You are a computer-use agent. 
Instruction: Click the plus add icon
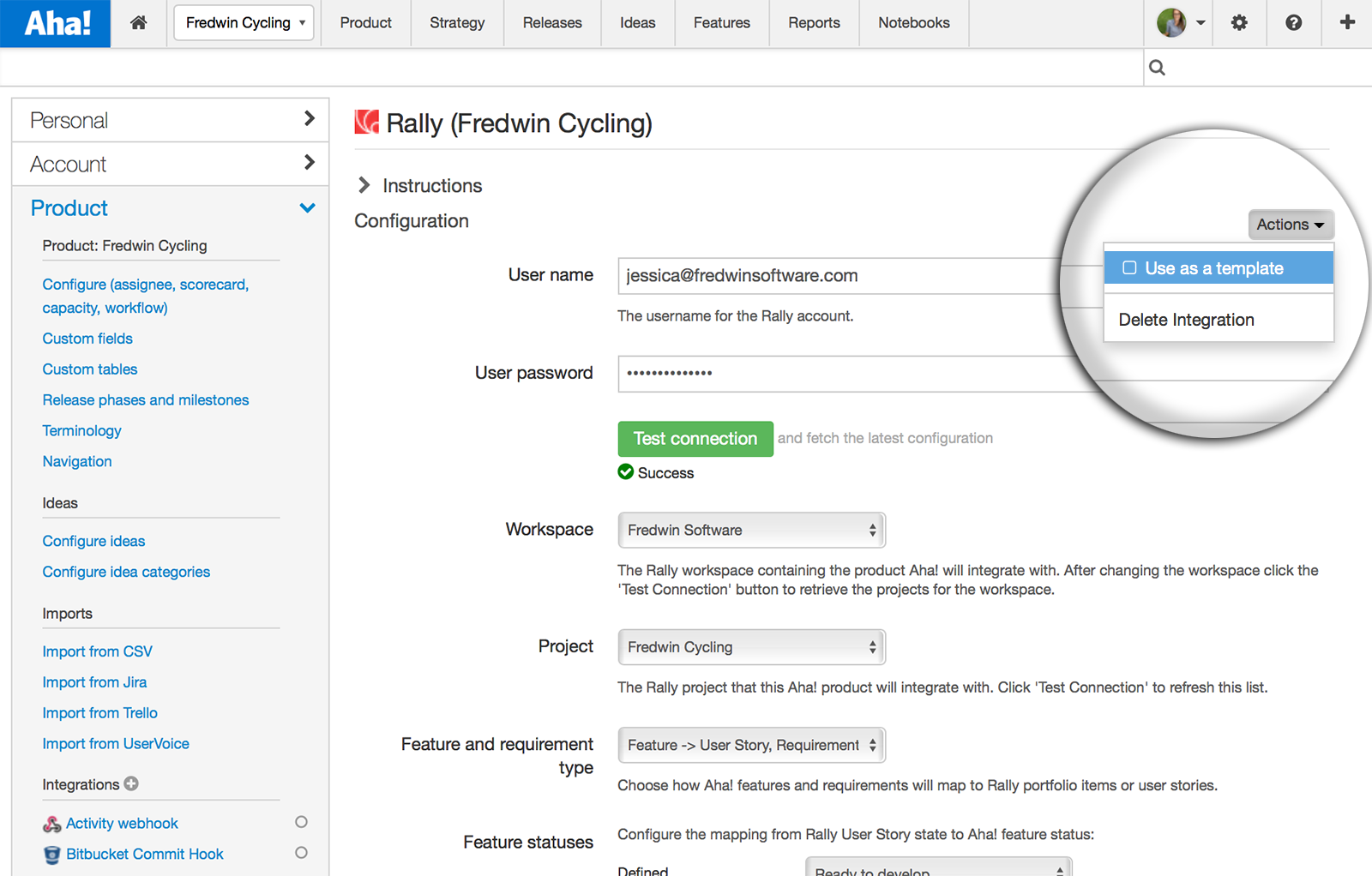pos(1347,22)
